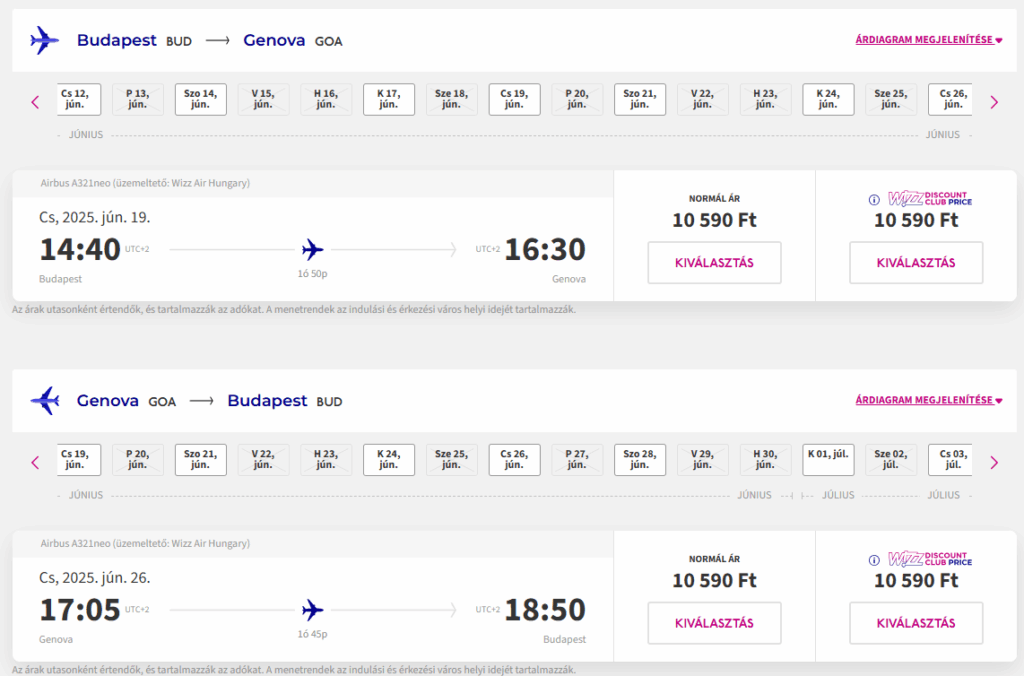The width and height of the screenshot is (1024, 676).
Task: Show later return dates with right arrow
Action: (994, 463)
